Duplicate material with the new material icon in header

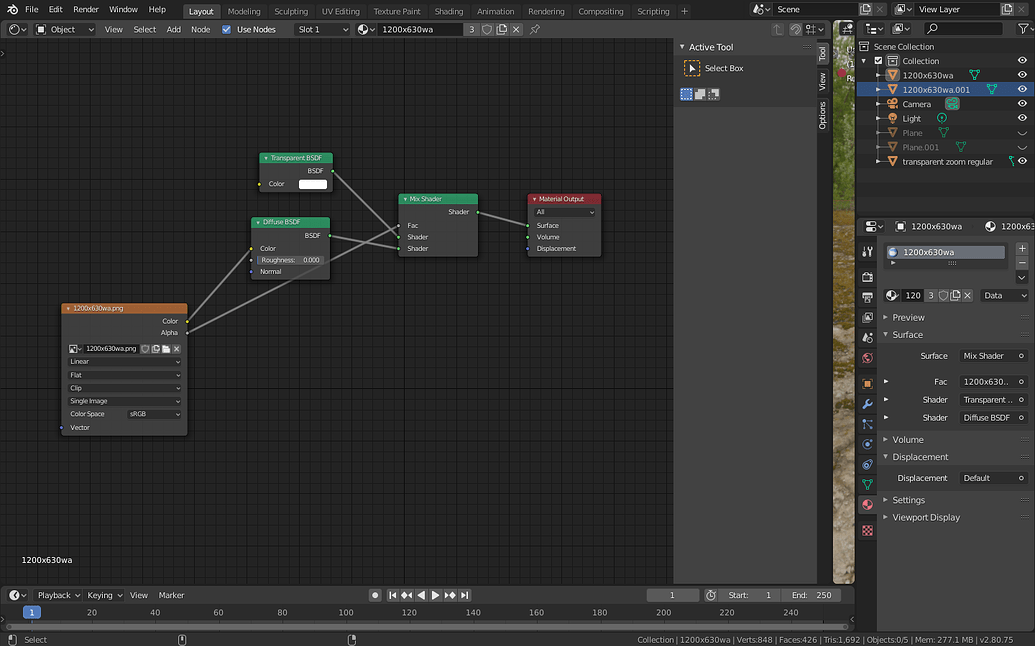[502, 29]
